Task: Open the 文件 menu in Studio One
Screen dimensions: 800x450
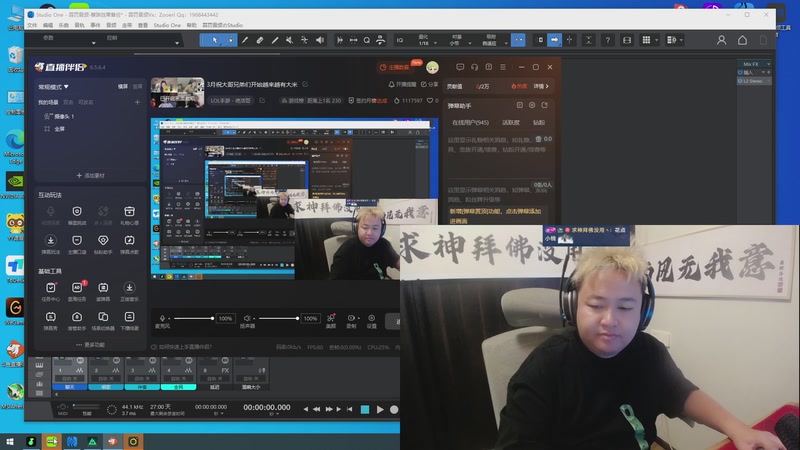Action: tap(32, 25)
